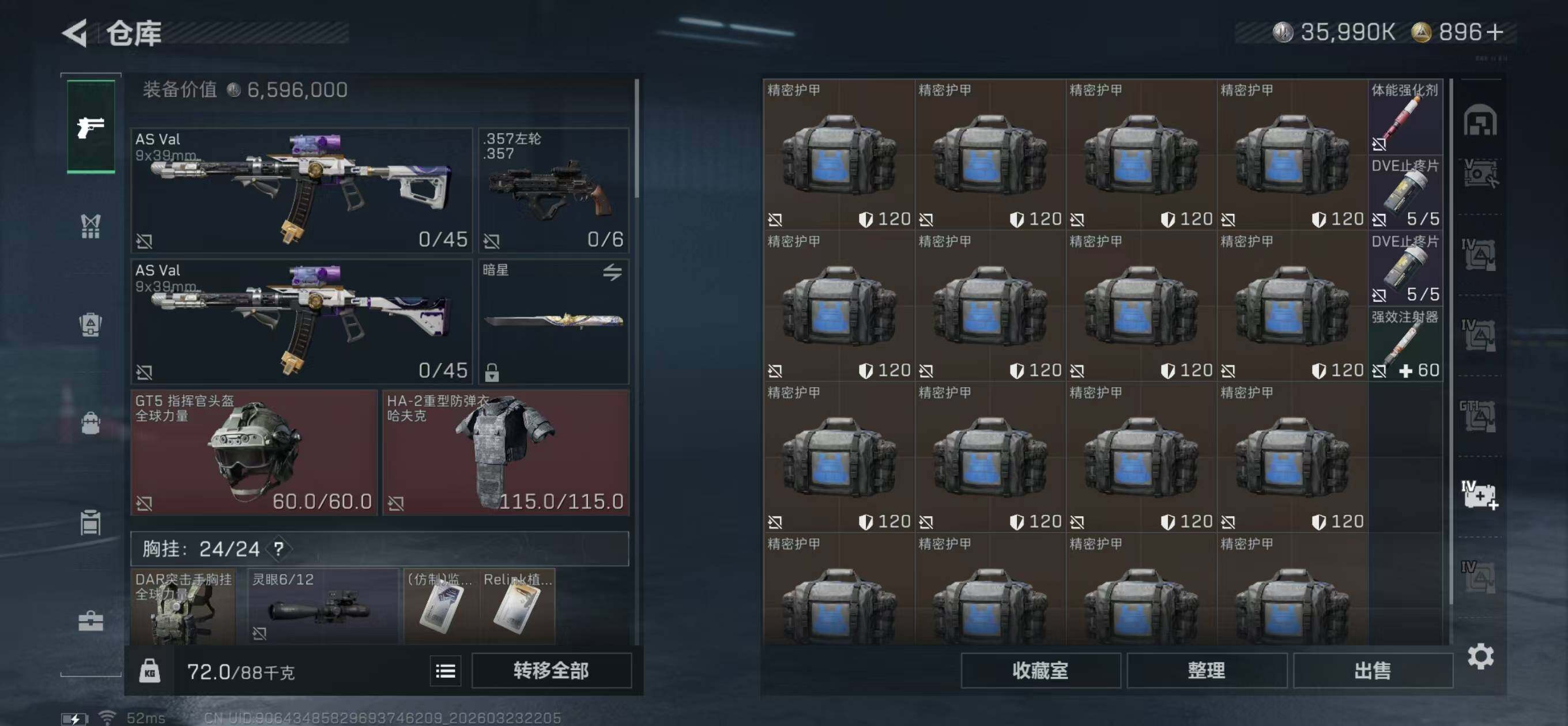
Task: Select the helmet filter icon in right sidebar
Action: coord(1480,120)
